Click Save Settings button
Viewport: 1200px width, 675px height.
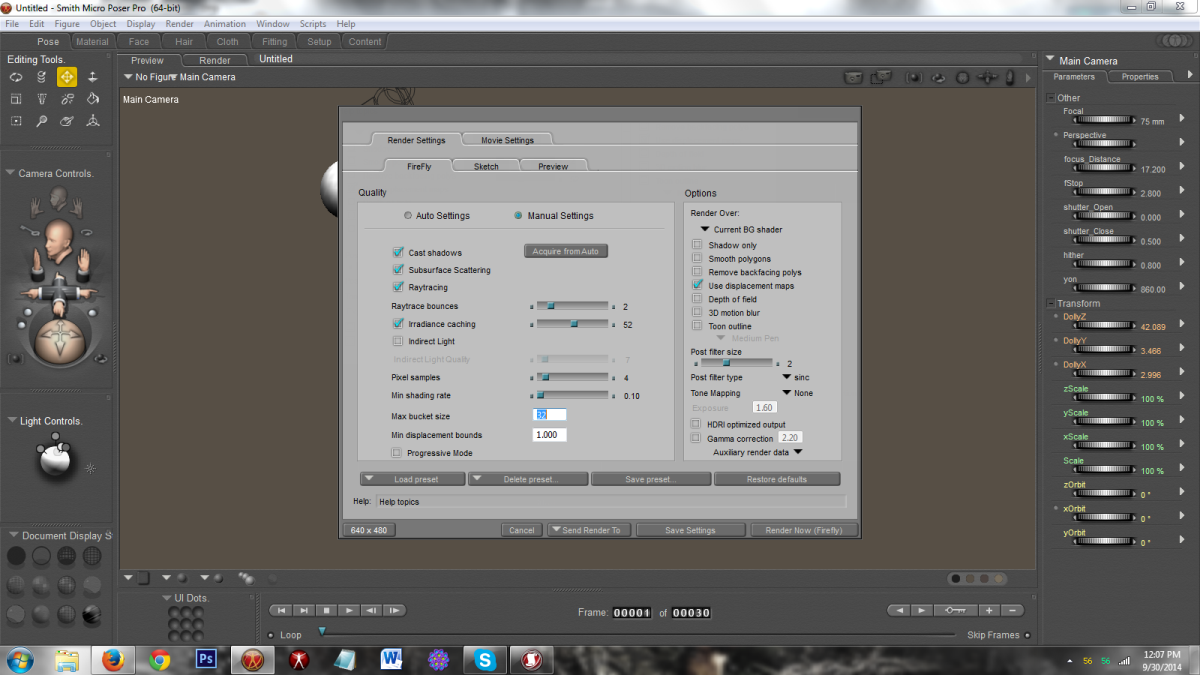coord(690,530)
